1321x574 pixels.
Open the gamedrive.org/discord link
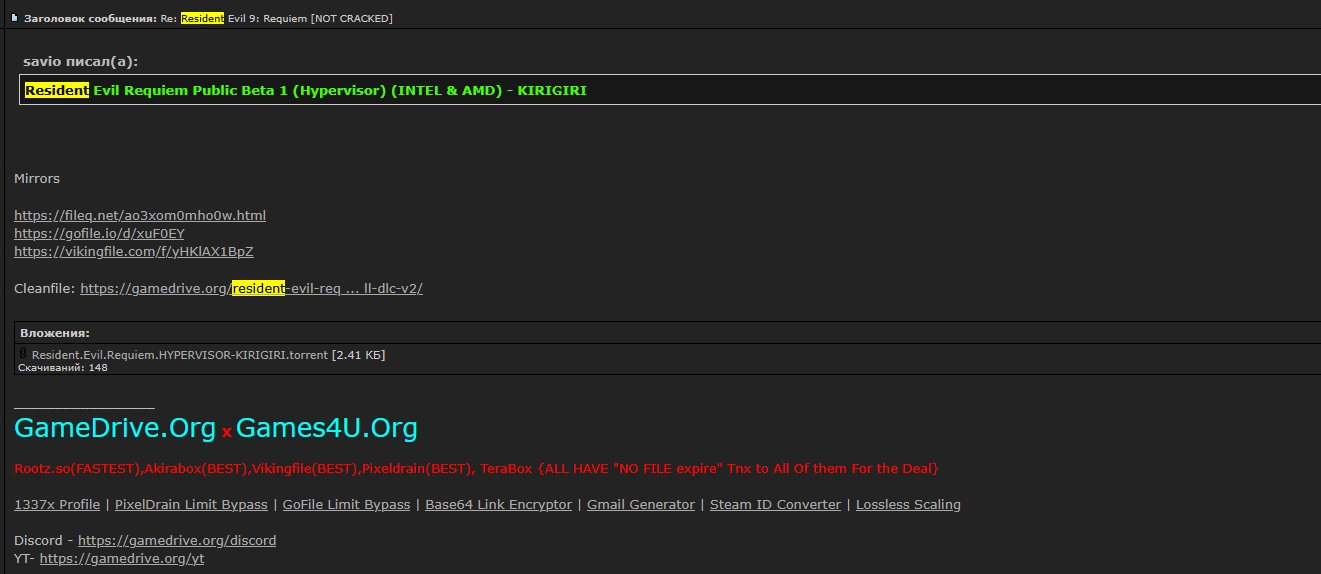[177, 540]
